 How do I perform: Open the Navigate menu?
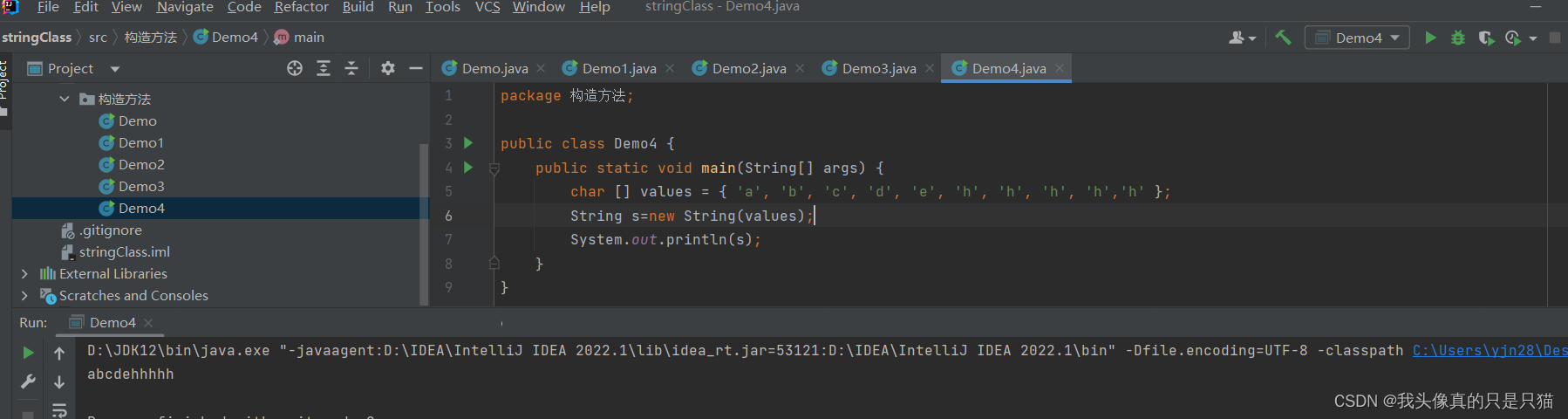pos(185,7)
